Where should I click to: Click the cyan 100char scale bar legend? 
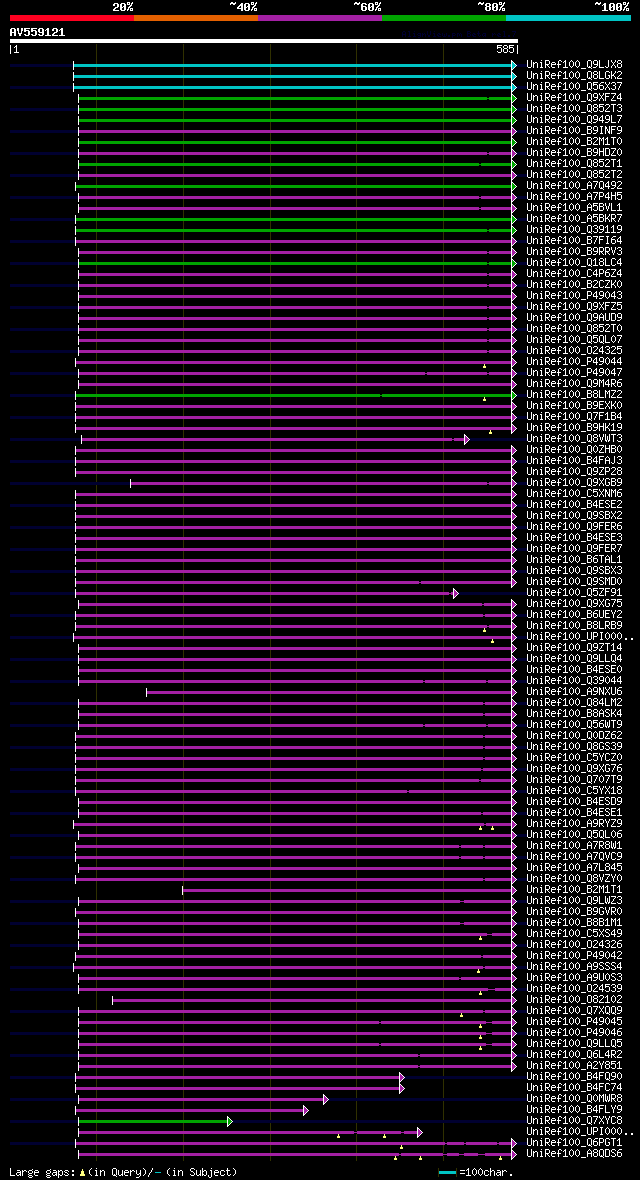[x=447, y=1172]
